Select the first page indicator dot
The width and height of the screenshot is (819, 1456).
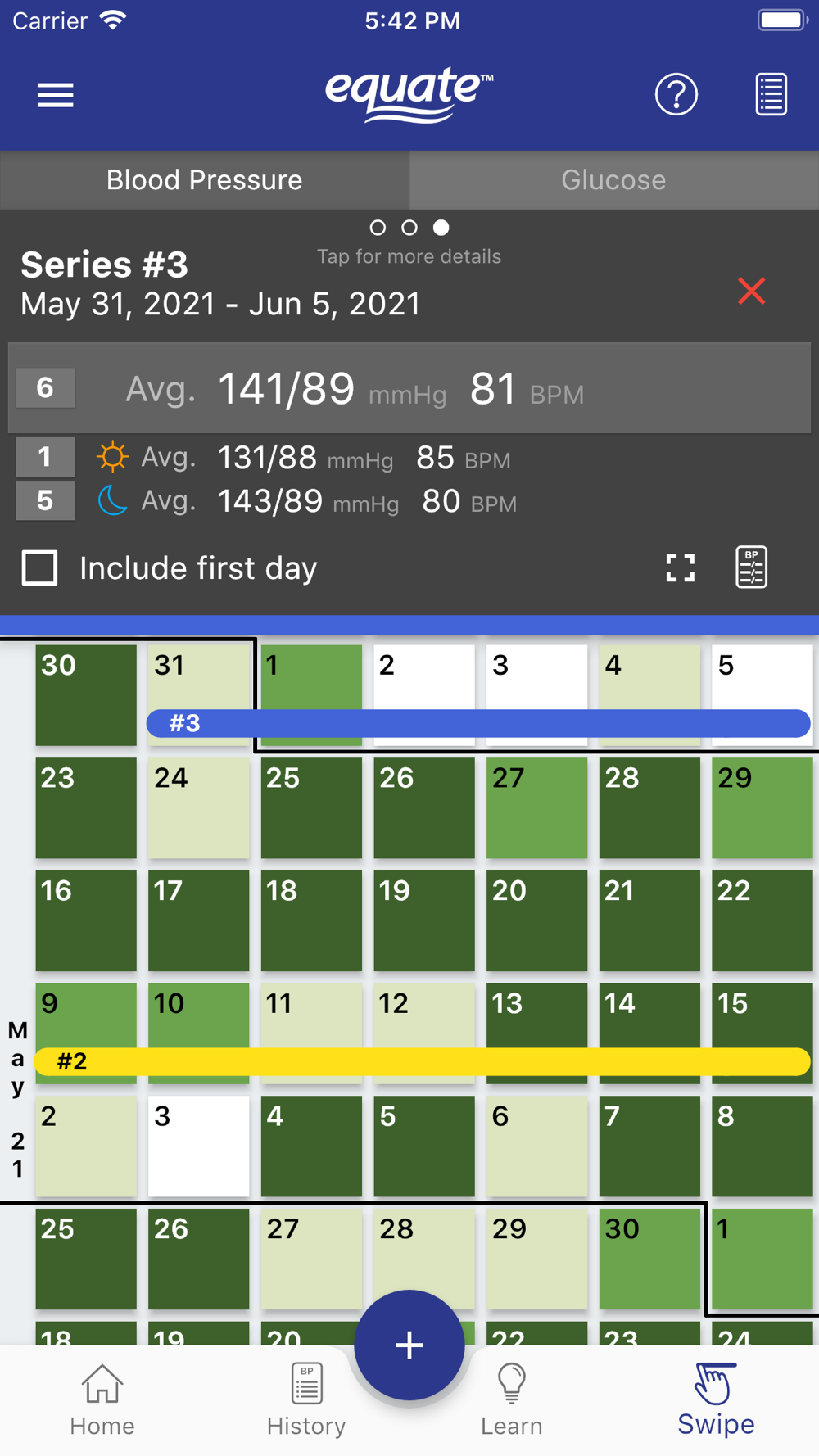click(x=378, y=228)
